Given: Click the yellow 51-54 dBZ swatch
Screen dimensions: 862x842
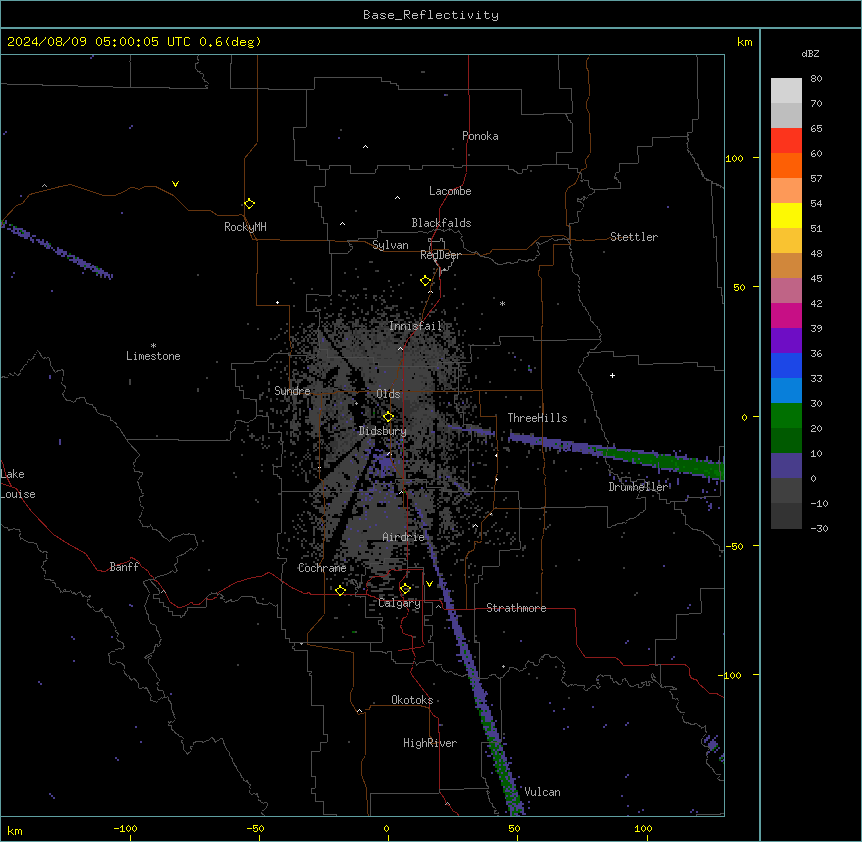Looking at the screenshot, I should 786,215.
